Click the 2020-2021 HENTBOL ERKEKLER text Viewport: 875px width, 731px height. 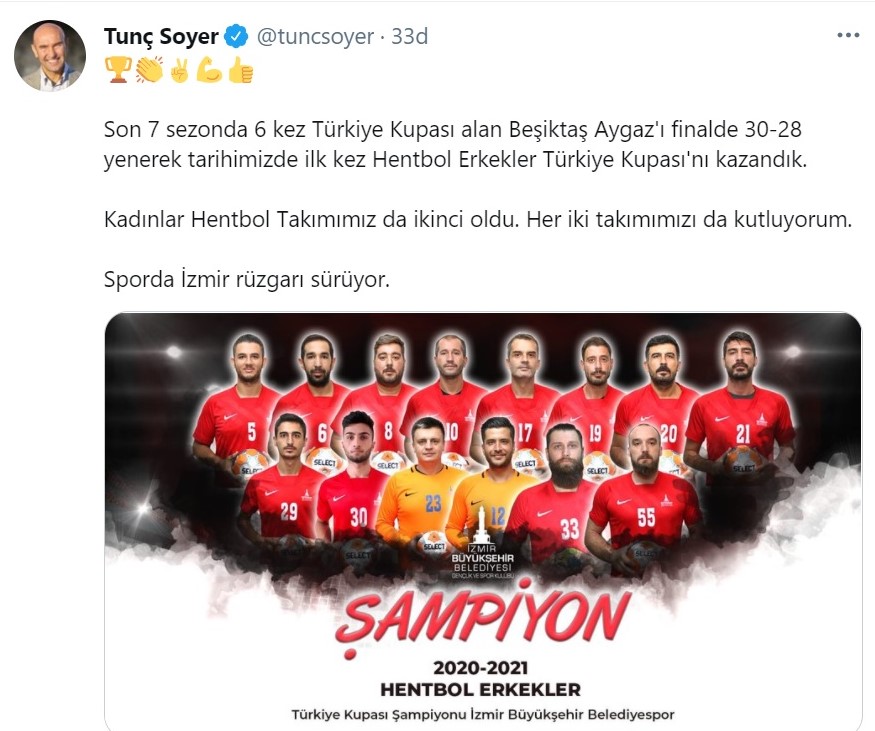tap(480, 679)
